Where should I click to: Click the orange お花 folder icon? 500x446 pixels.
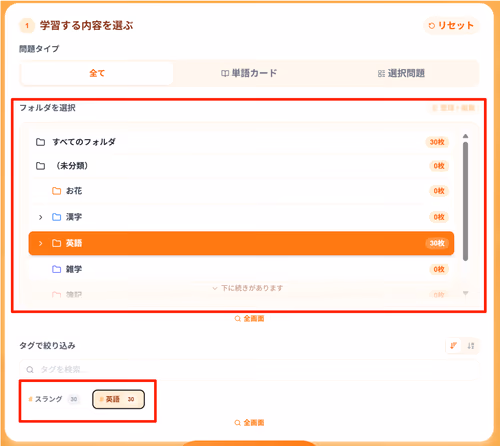click(57, 191)
